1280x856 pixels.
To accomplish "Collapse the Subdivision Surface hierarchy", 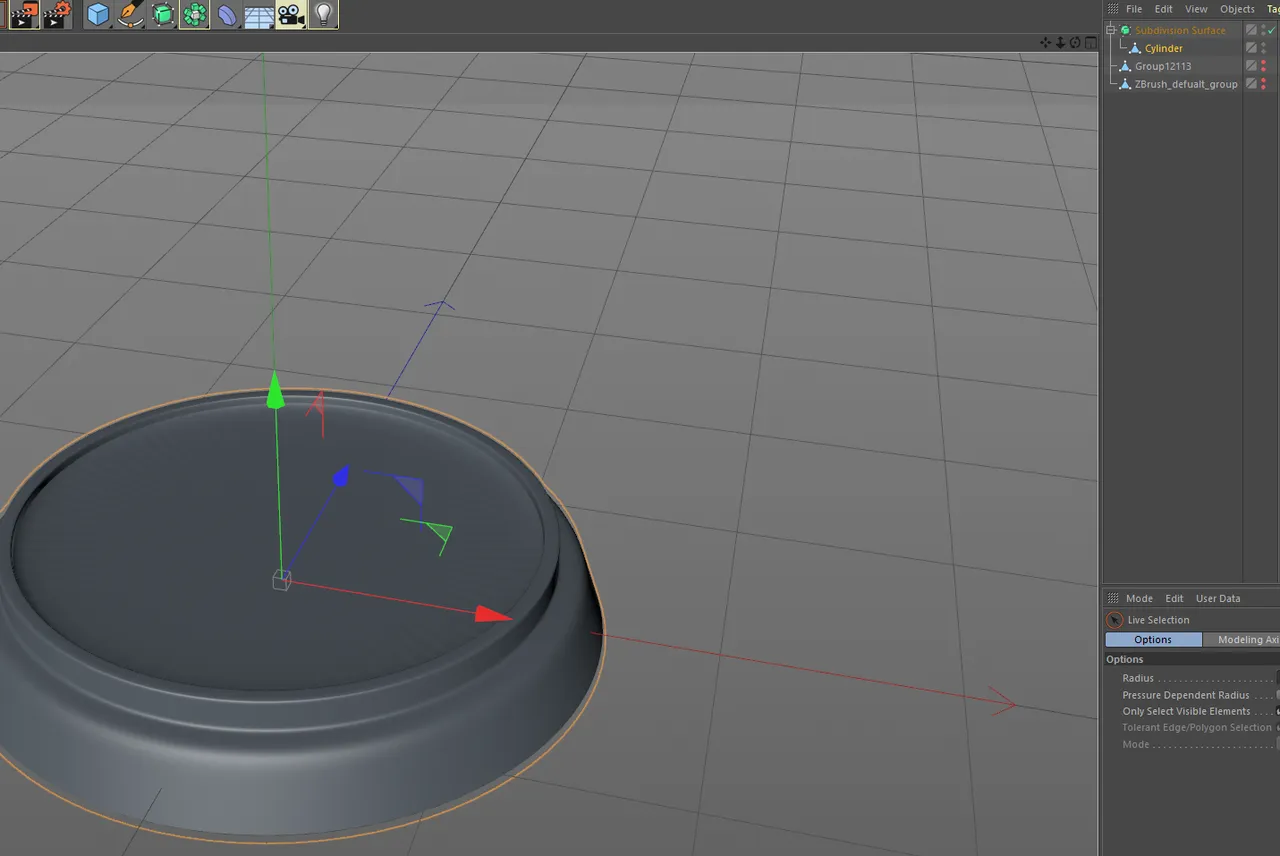I will click(x=1110, y=30).
